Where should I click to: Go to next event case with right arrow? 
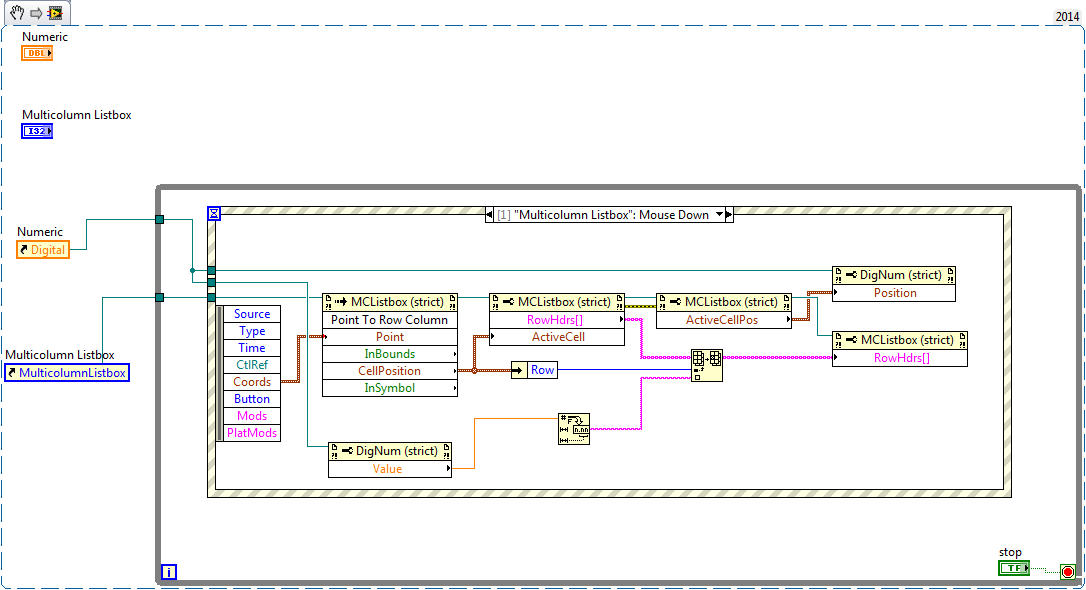pos(729,215)
